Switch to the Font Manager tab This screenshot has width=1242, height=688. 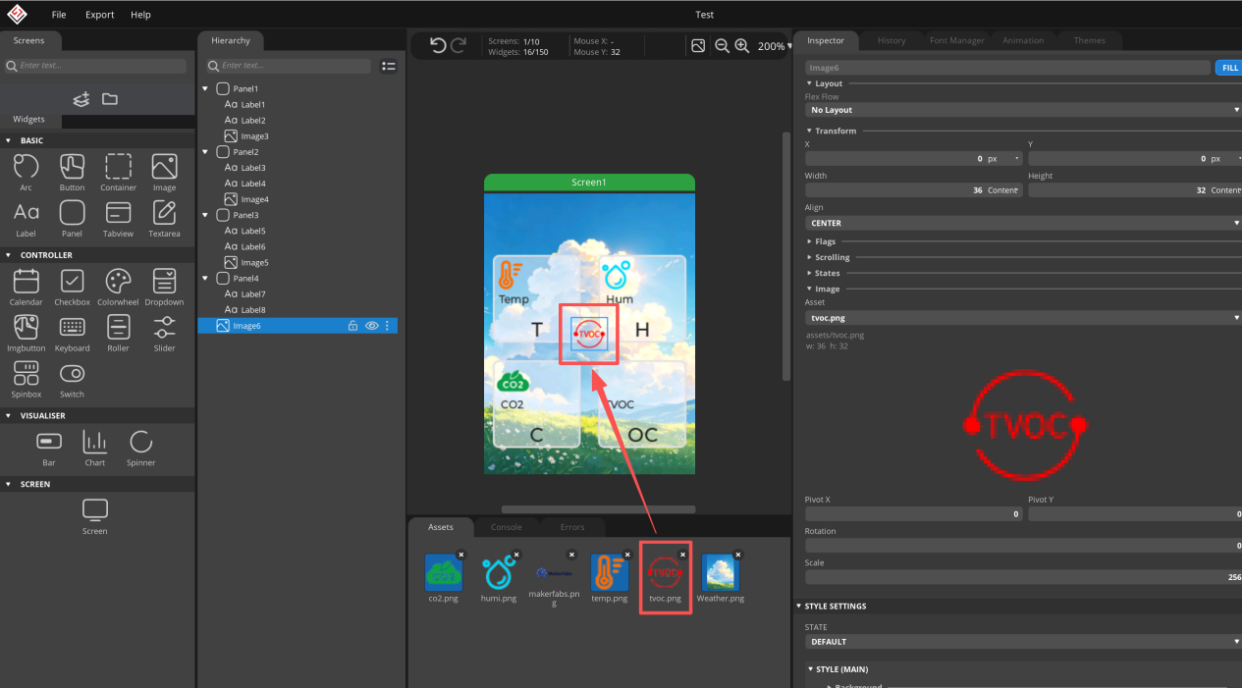[x=957, y=41]
